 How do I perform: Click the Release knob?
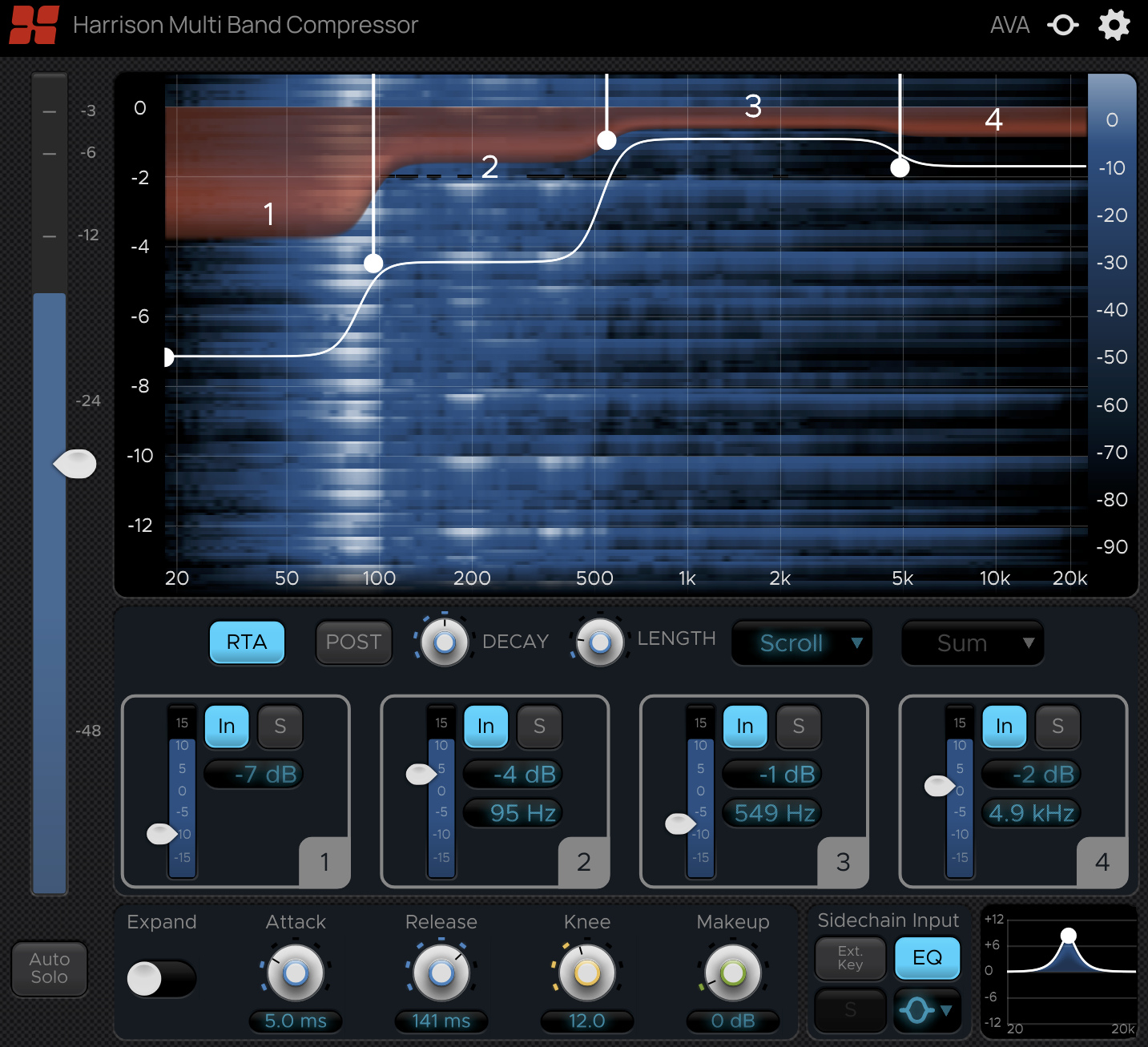point(441,973)
